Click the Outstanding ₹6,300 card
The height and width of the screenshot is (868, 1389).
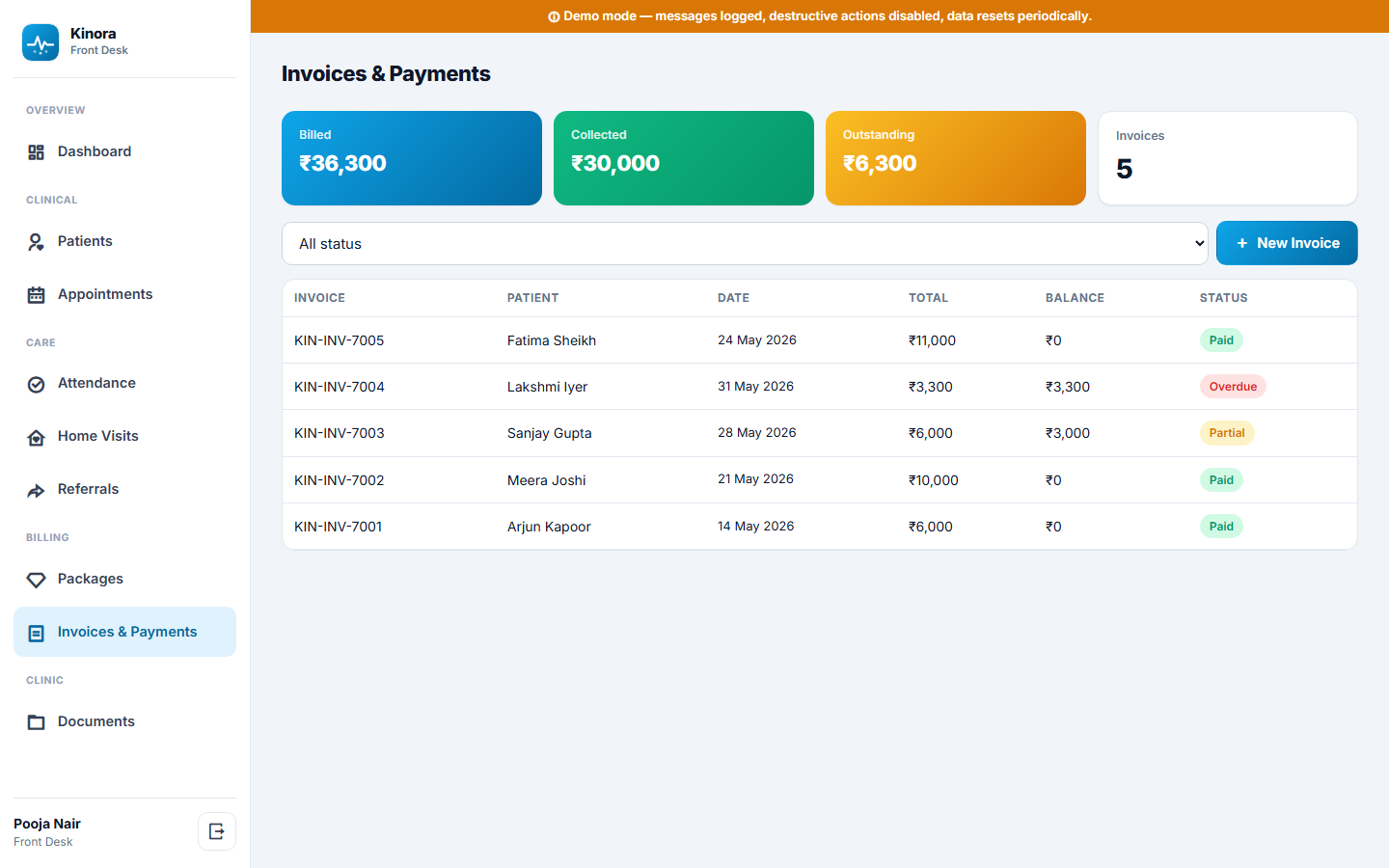pos(956,158)
